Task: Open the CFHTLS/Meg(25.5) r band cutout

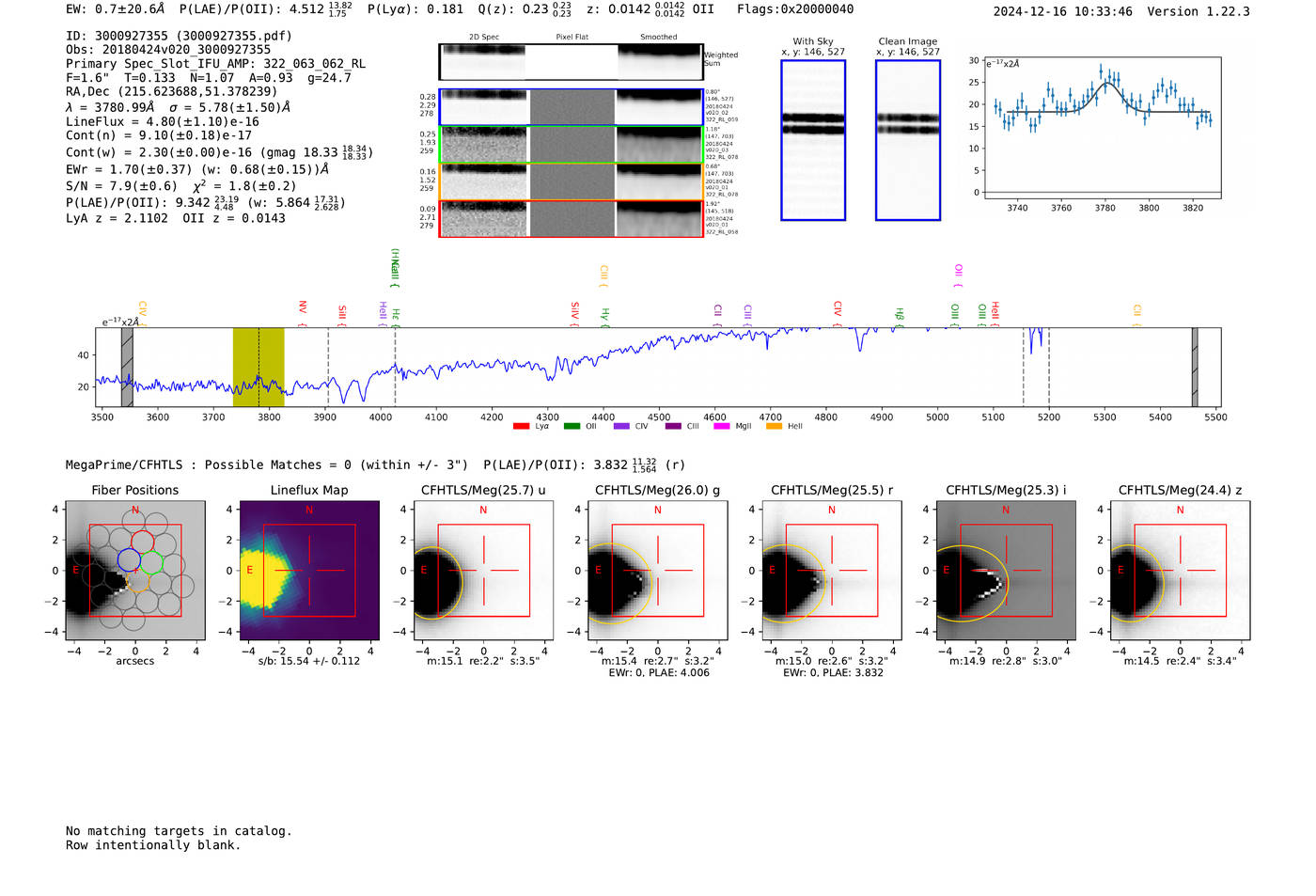Action: point(832,570)
